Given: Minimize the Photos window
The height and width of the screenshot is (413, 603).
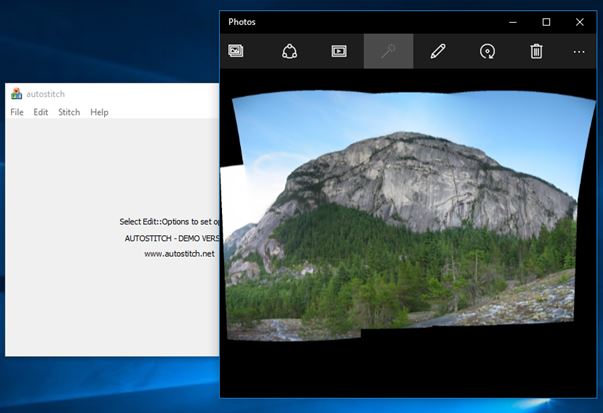Looking at the screenshot, I should [514, 21].
